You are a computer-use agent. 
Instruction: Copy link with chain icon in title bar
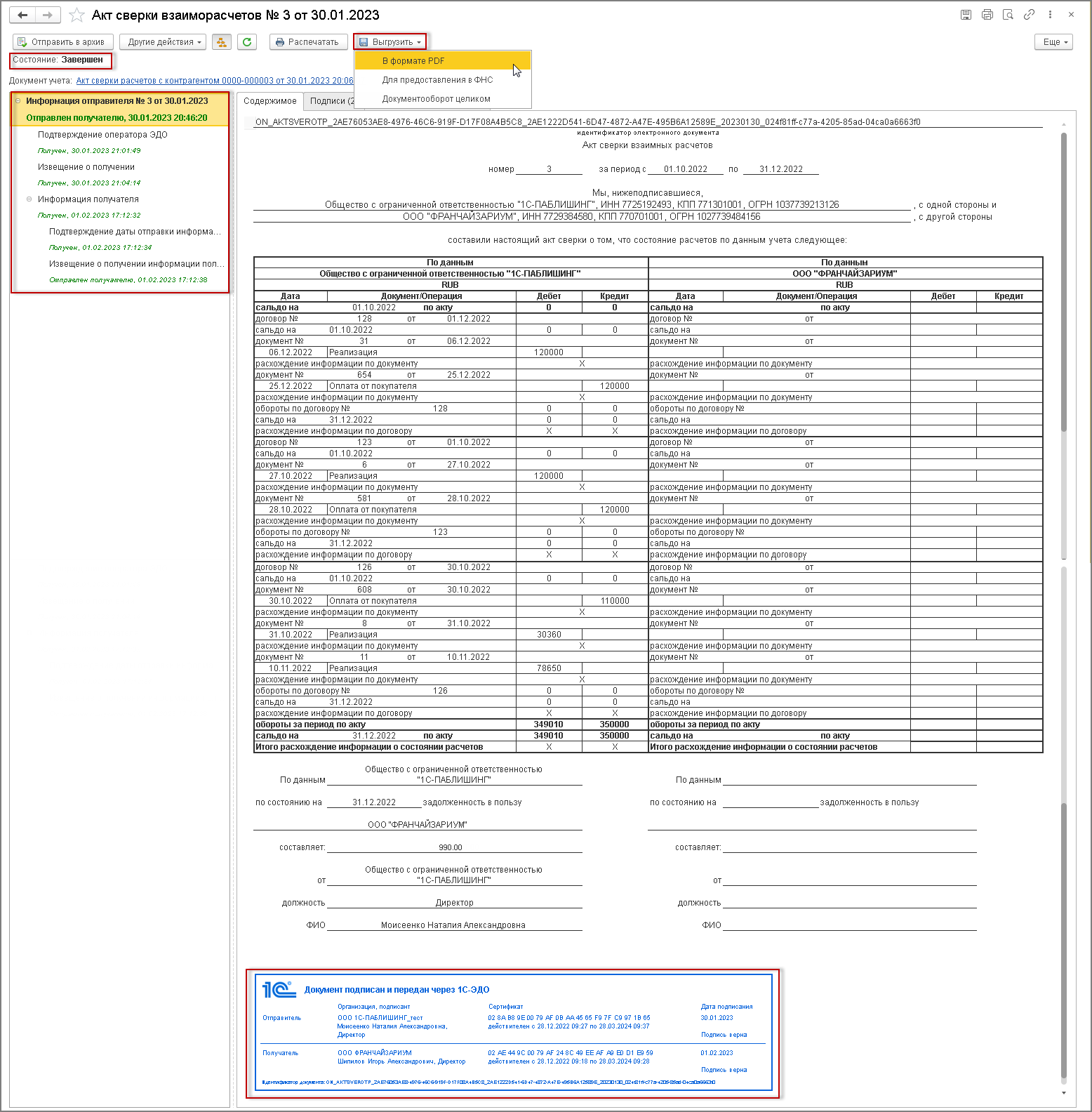[x=1029, y=15]
